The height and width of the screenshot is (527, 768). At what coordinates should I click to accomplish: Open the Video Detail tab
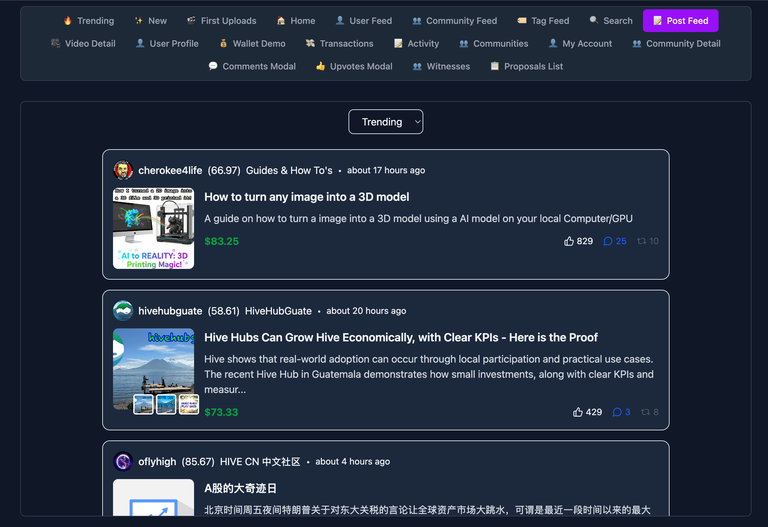83,44
